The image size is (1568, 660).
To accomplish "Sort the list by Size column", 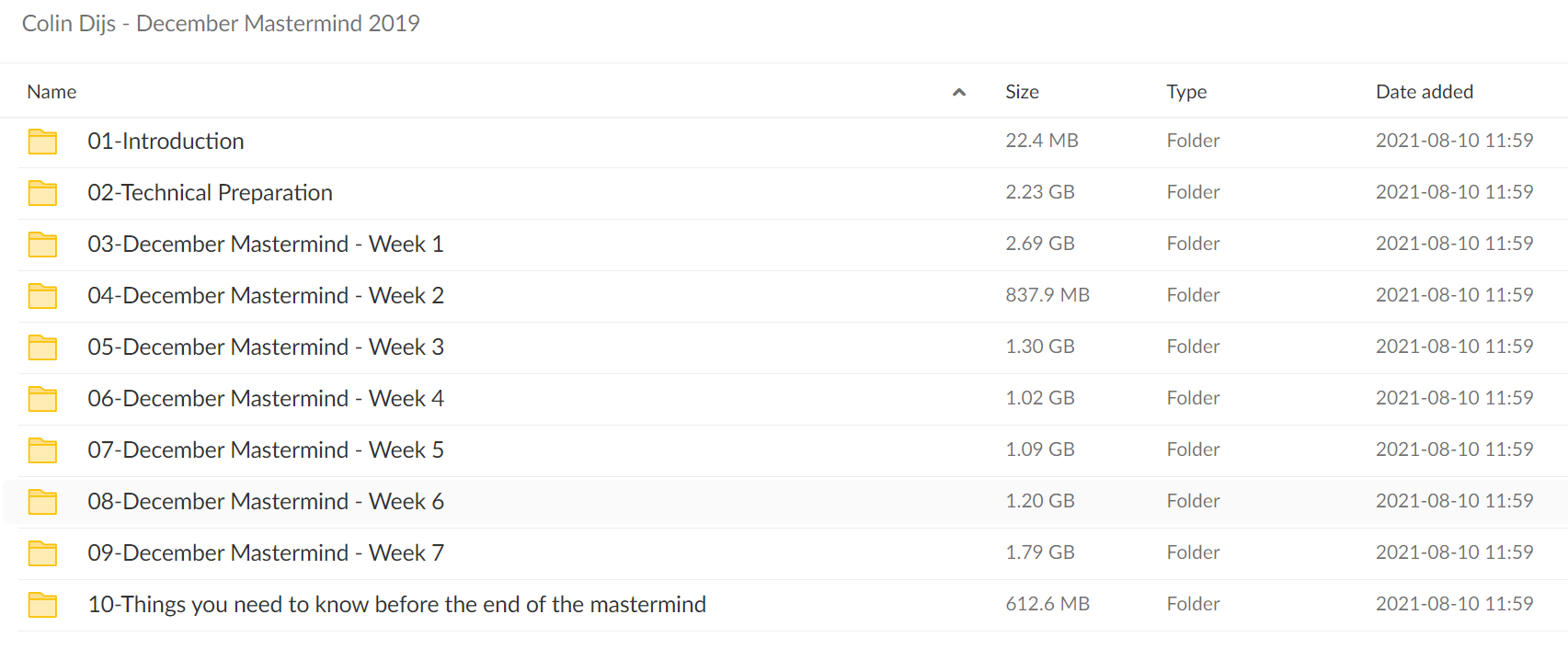I will click(1022, 92).
